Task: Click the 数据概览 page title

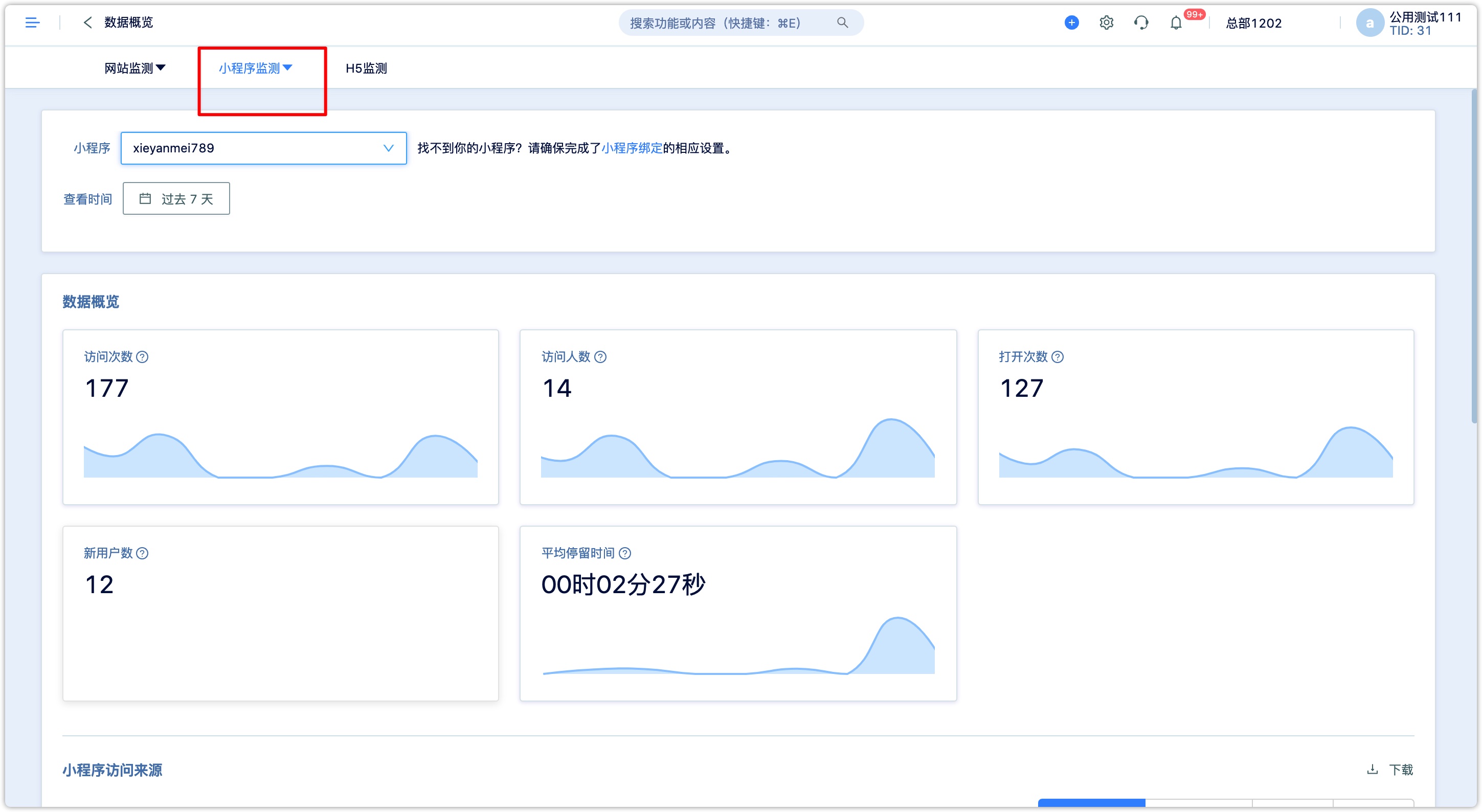Action: [128, 22]
